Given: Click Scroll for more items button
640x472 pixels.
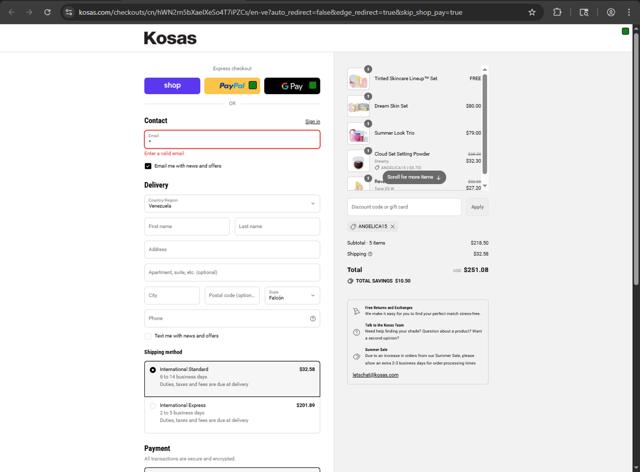Looking at the screenshot, I should (414, 177).
